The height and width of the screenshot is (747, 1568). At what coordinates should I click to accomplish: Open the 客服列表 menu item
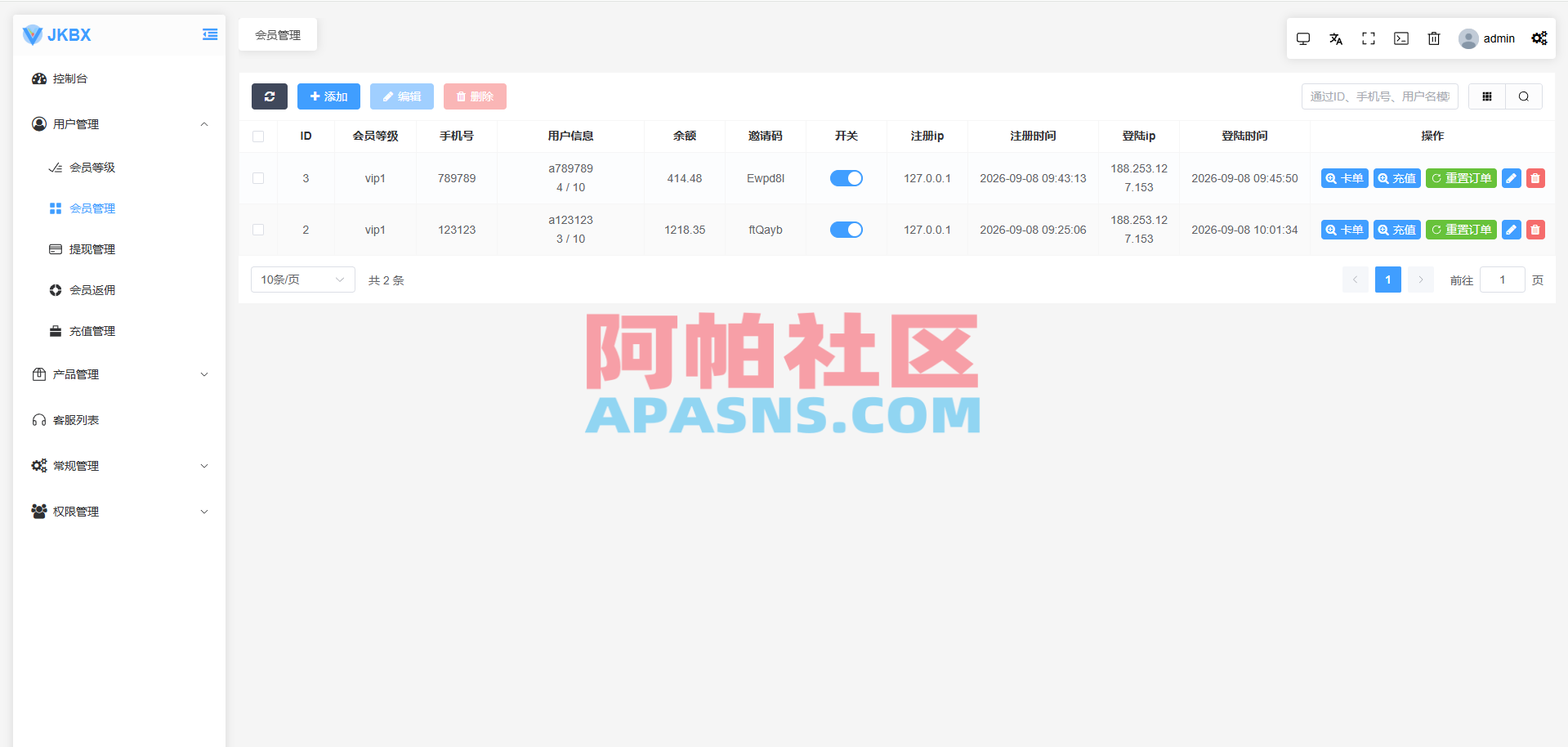(x=119, y=420)
